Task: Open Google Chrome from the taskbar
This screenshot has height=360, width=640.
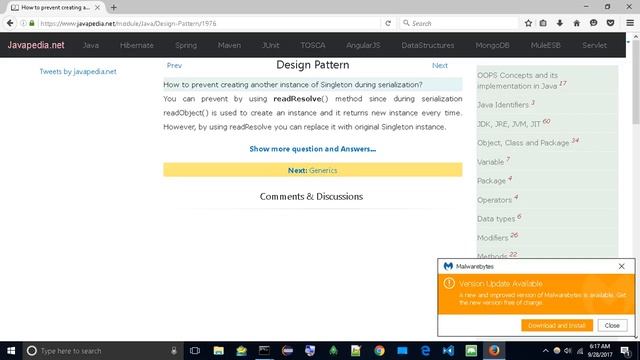Action: 379,351
